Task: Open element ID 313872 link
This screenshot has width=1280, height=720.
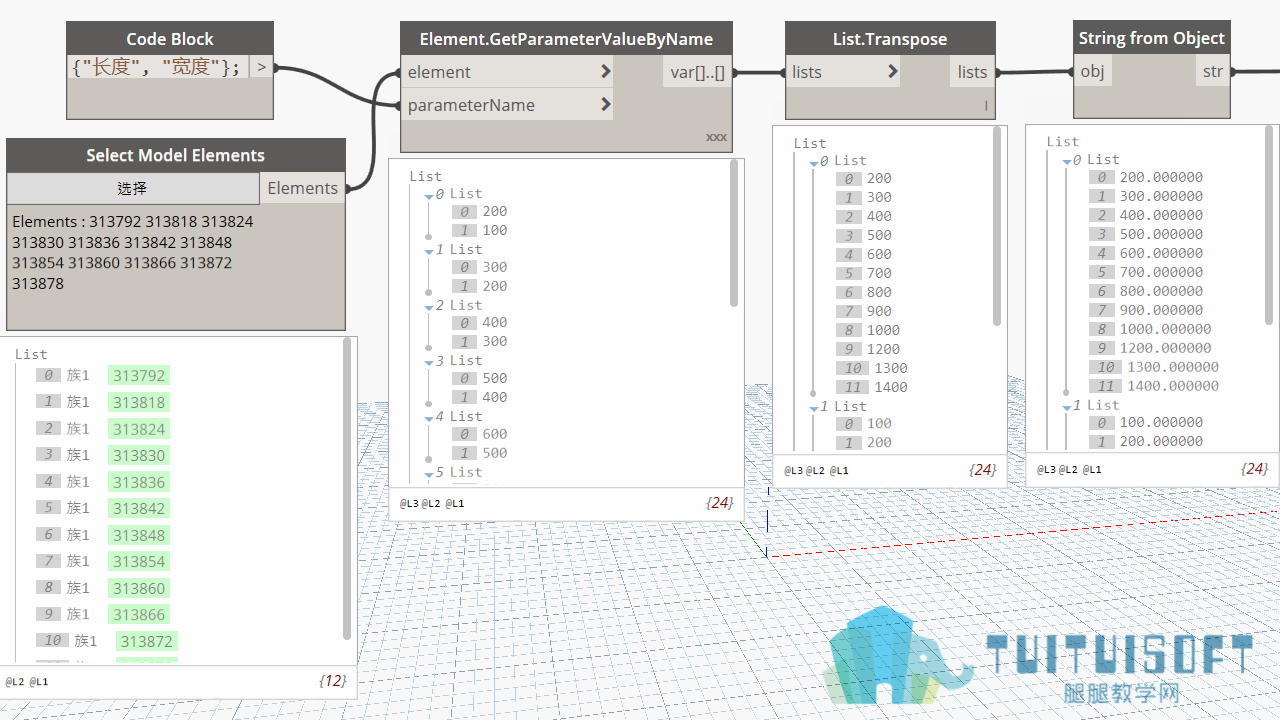Action: pyautogui.click(x=147, y=641)
